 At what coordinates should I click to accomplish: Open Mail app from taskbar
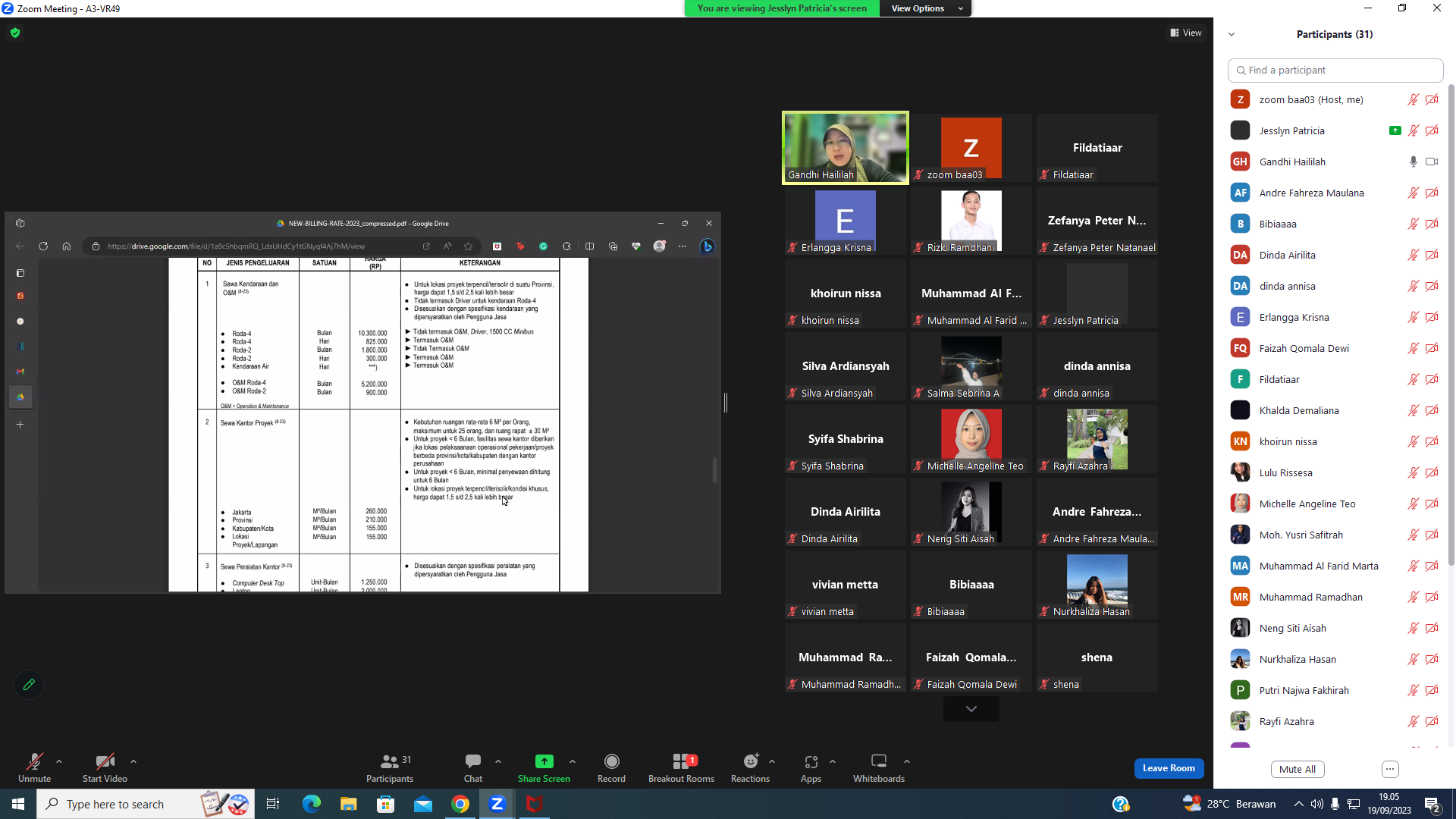422,804
